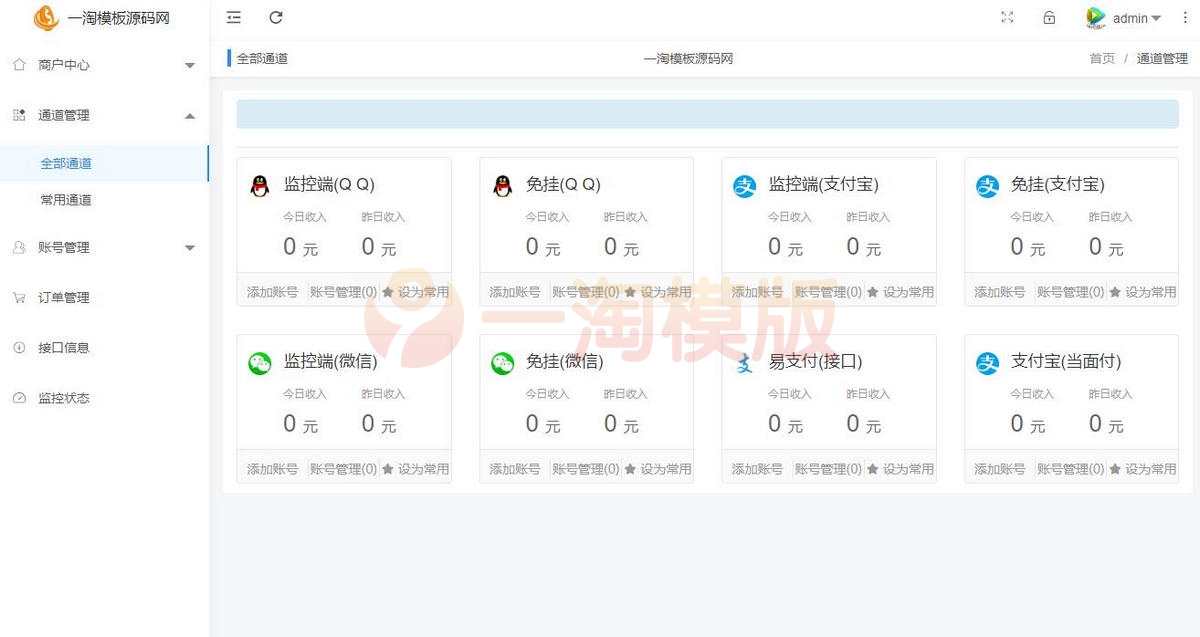
Task: Click 添加账号 under 监控端(微信)
Action: coord(272,469)
